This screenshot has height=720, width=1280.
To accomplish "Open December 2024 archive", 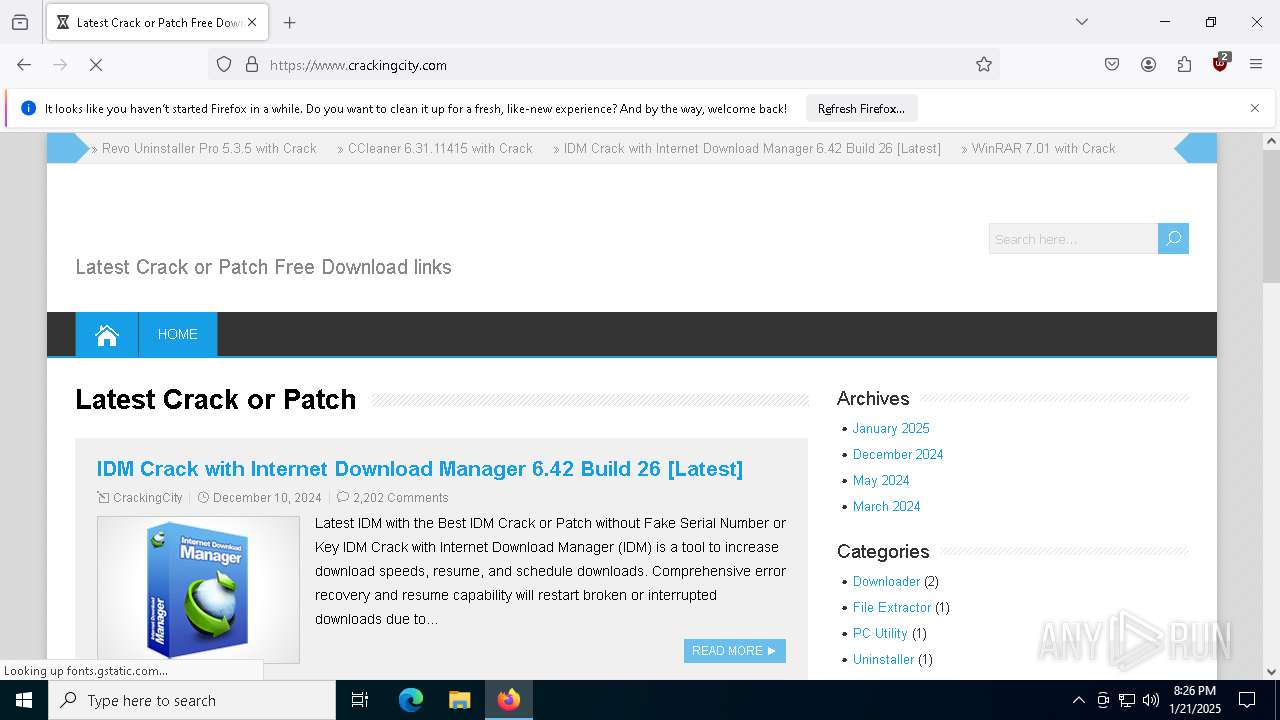I will pyautogui.click(x=898, y=454).
